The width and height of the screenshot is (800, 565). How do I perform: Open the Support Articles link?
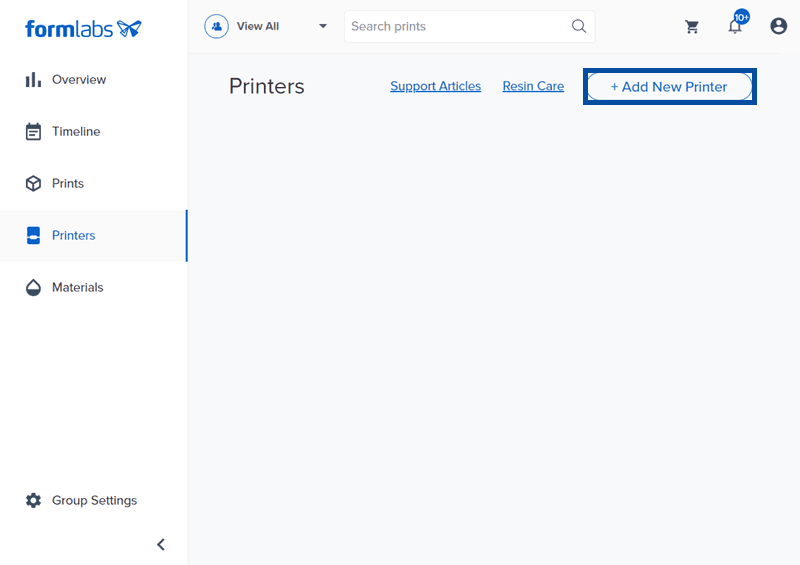click(435, 86)
